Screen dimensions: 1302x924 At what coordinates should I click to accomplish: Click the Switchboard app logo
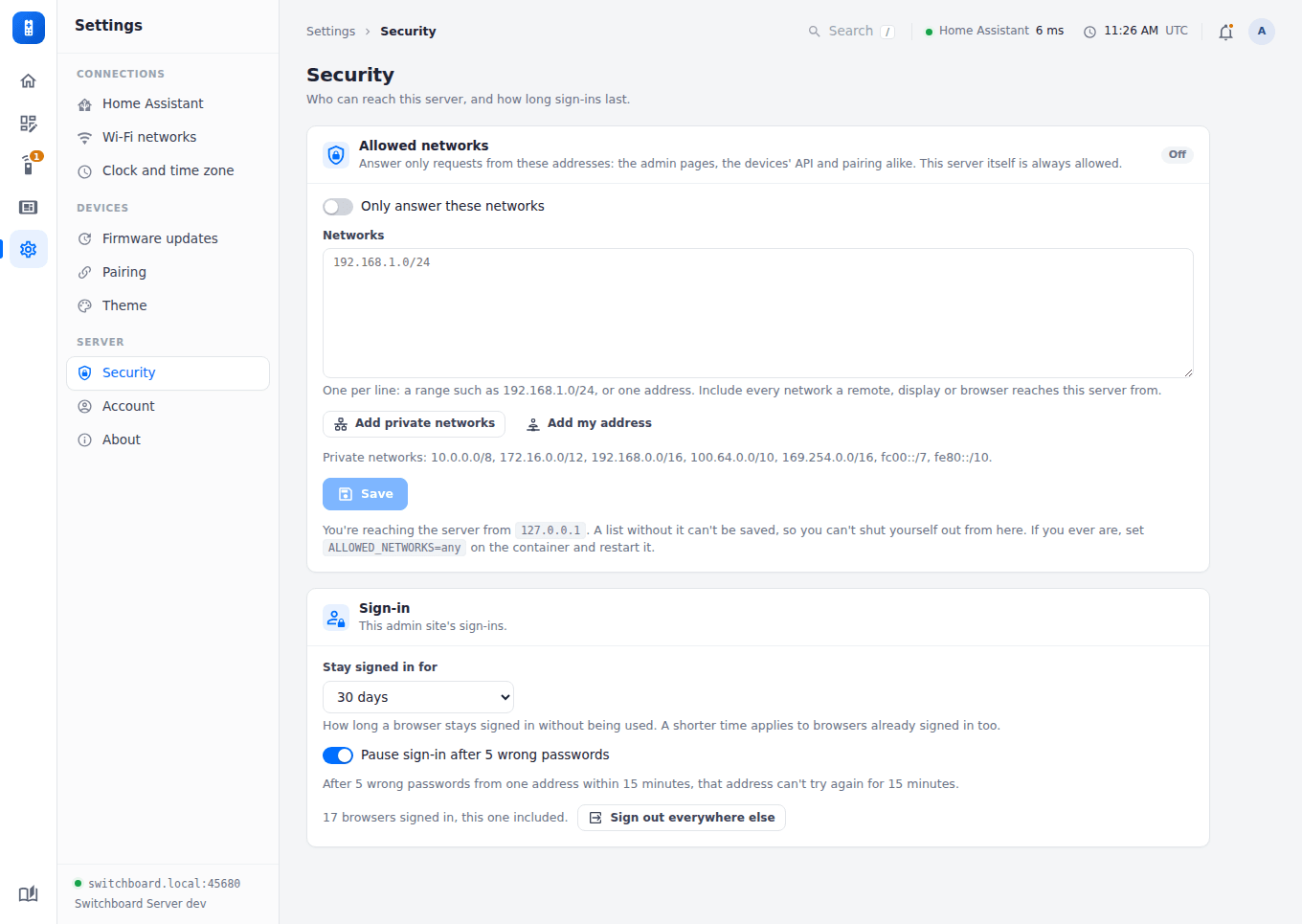click(x=29, y=28)
